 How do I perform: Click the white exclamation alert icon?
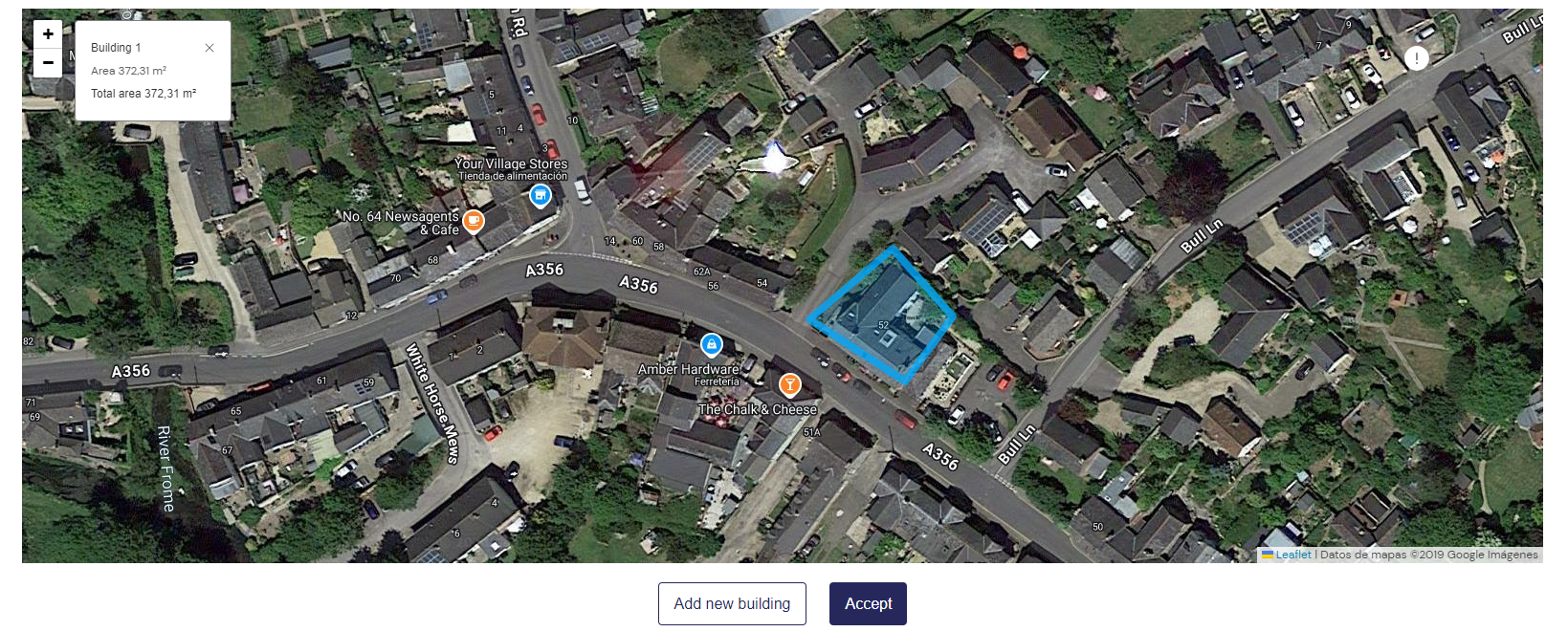(x=1417, y=58)
